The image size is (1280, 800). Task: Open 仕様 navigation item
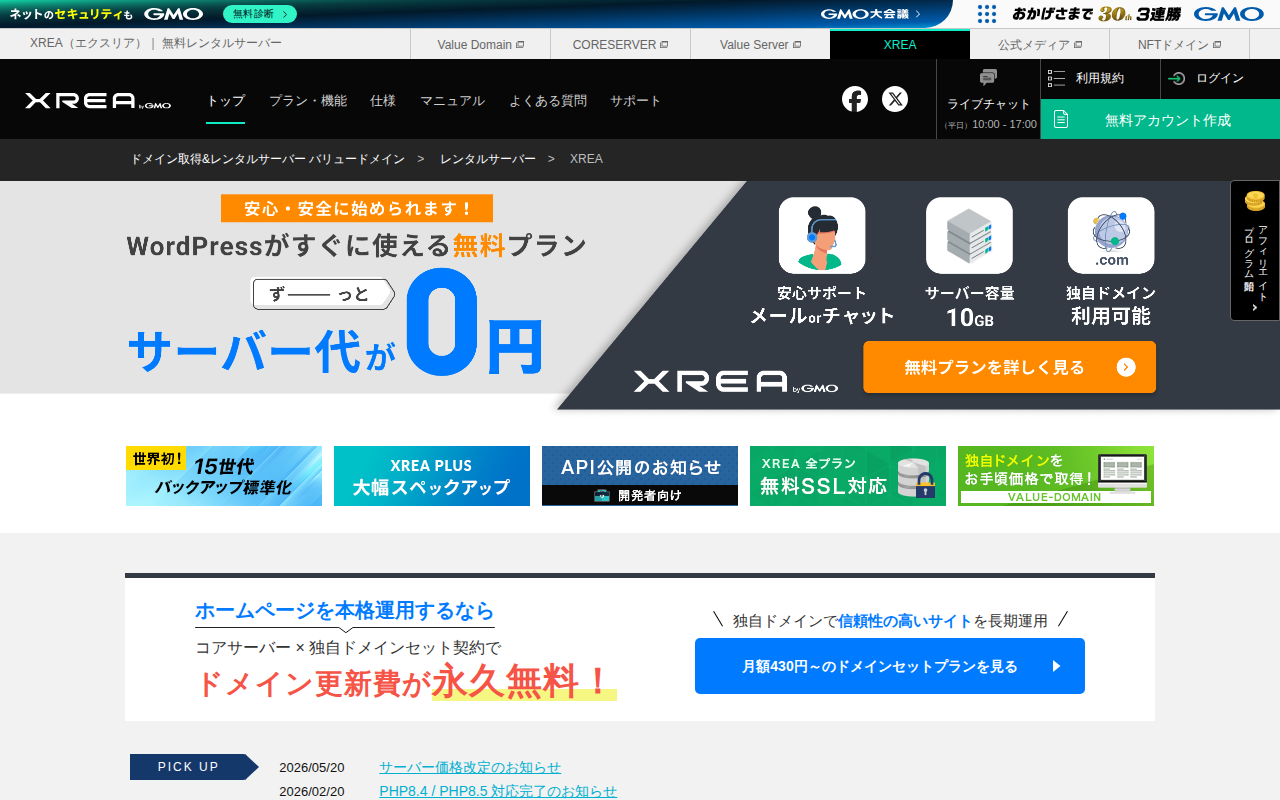(383, 101)
